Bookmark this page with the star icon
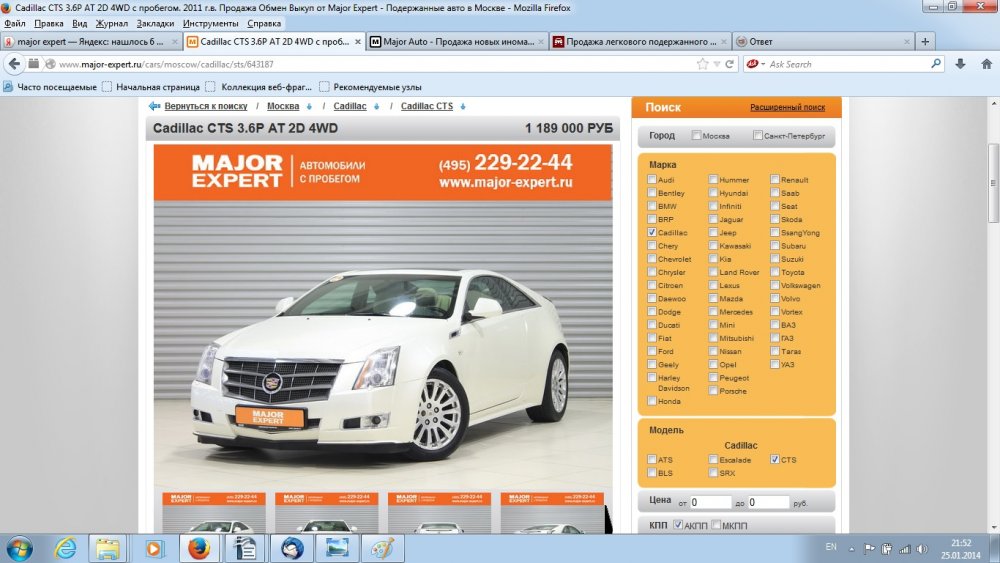Viewport: 1000px width, 563px height. (703, 64)
